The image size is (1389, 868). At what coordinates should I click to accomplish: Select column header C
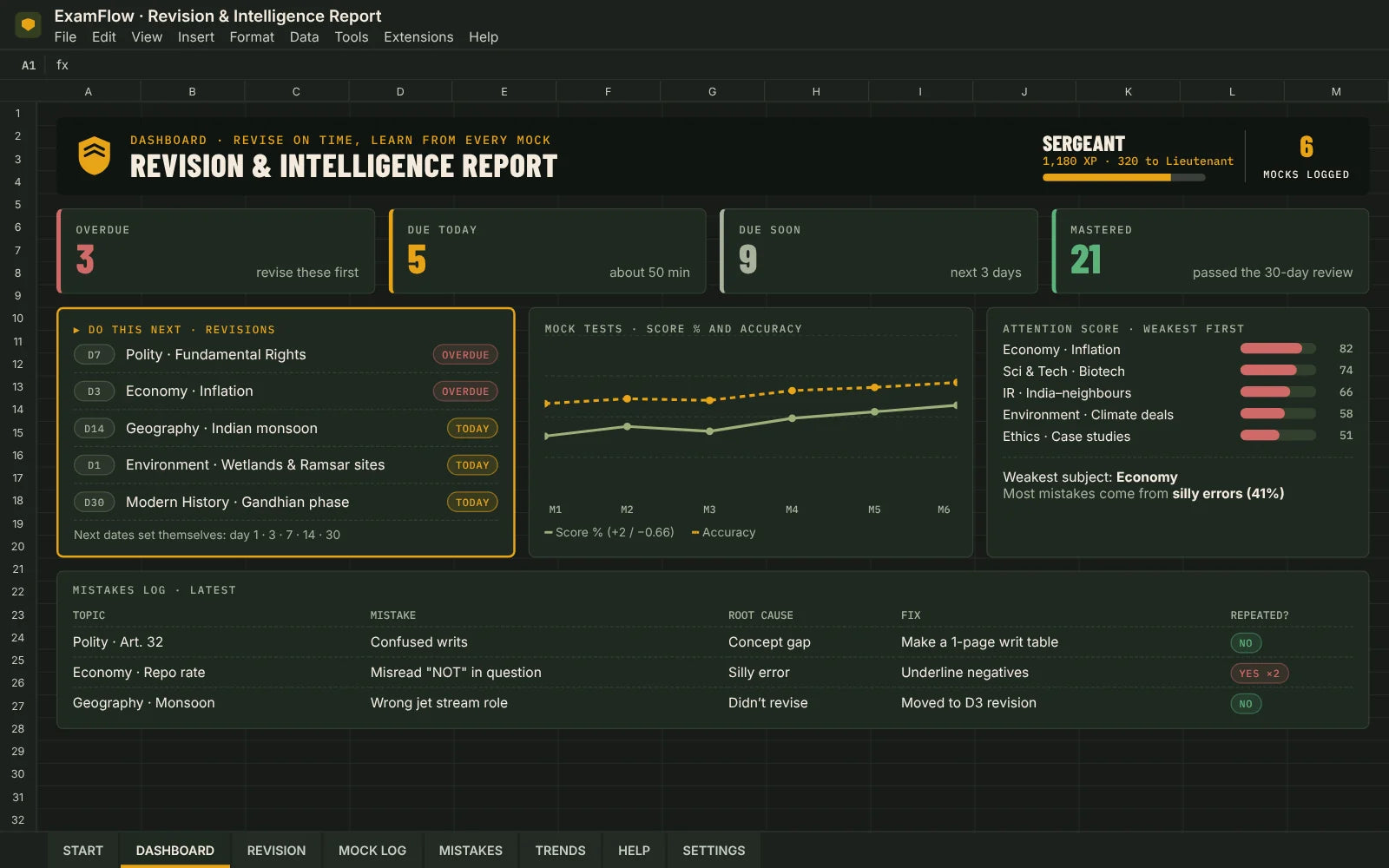click(296, 91)
